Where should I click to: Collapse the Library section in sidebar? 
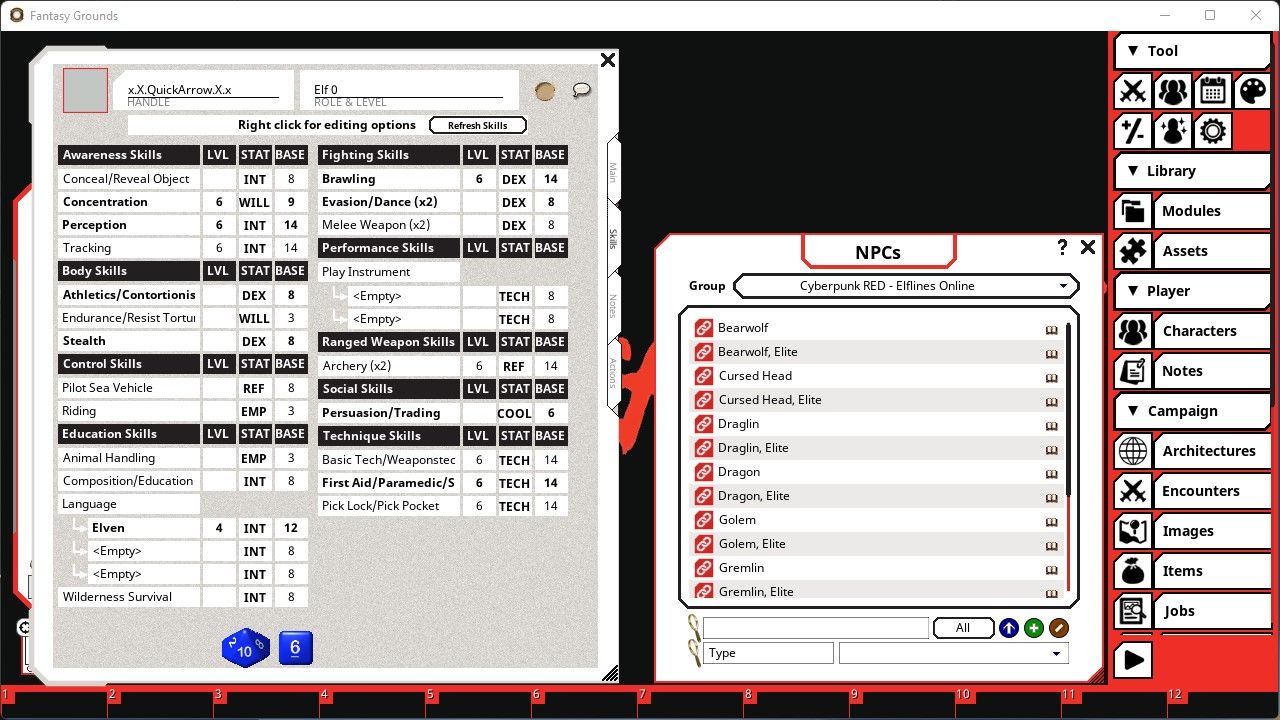pos(1192,171)
